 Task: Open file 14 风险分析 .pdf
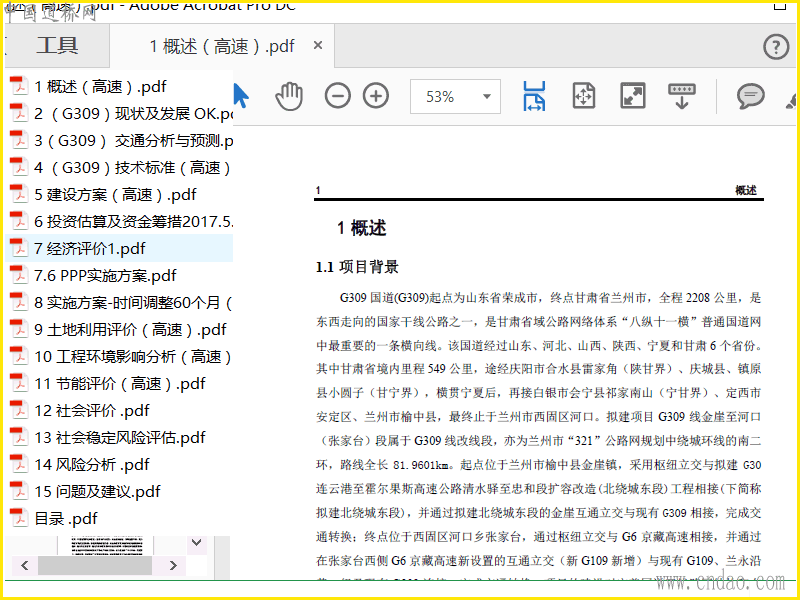(x=92, y=465)
